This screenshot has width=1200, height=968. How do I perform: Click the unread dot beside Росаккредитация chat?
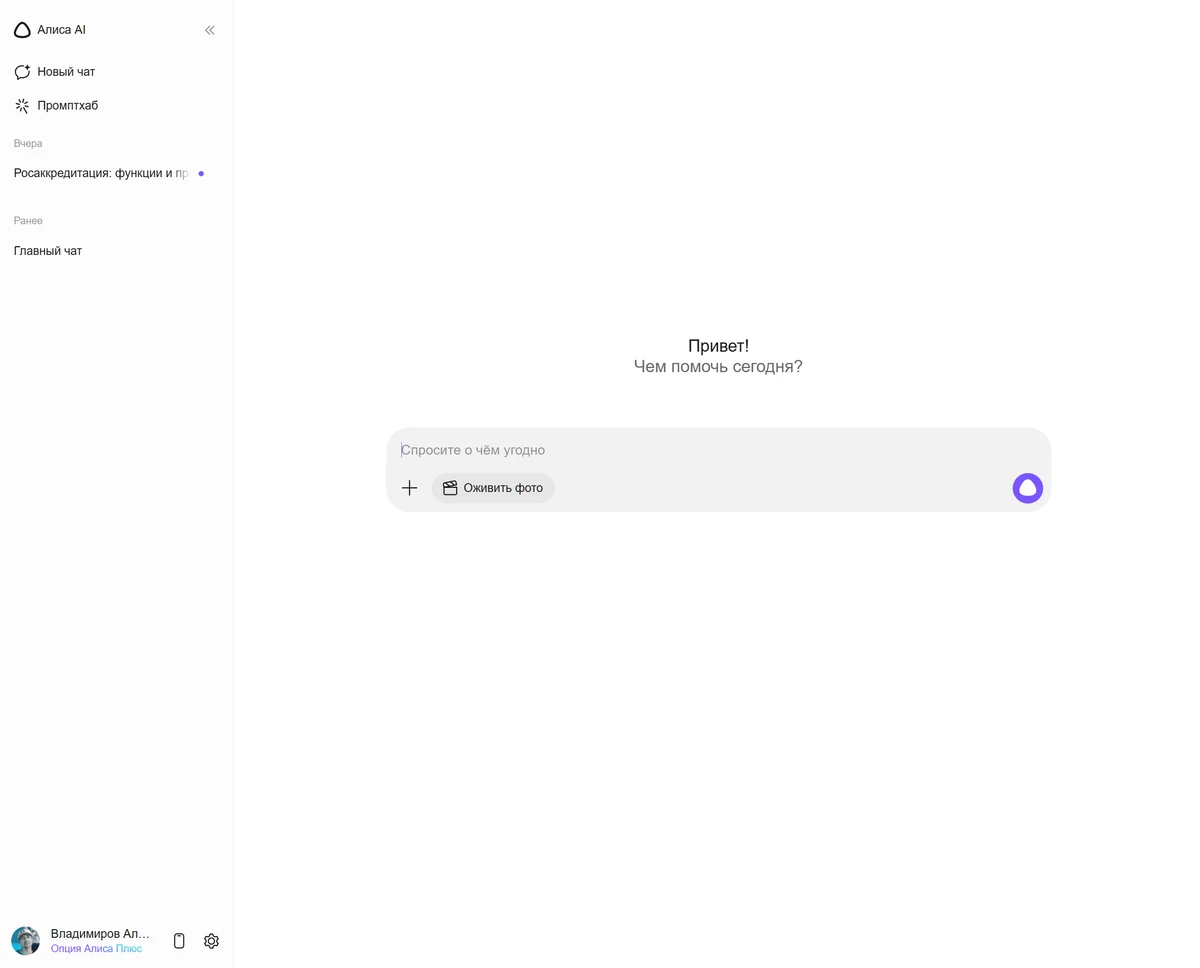pos(201,174)
